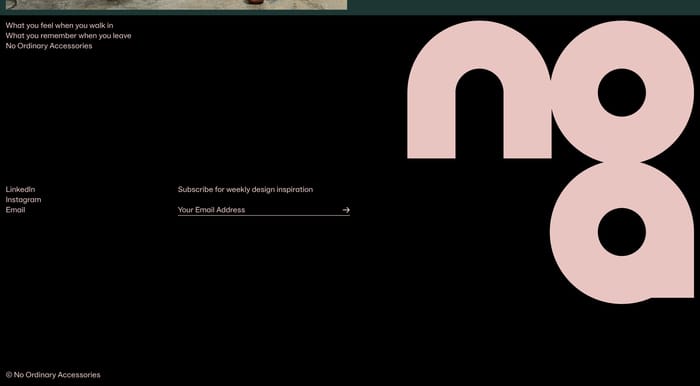This screenshot has height=386, width=700.
Task: Select text 'What you remember when you leave'
Action: pyautogui.click(x=68, y=36)
